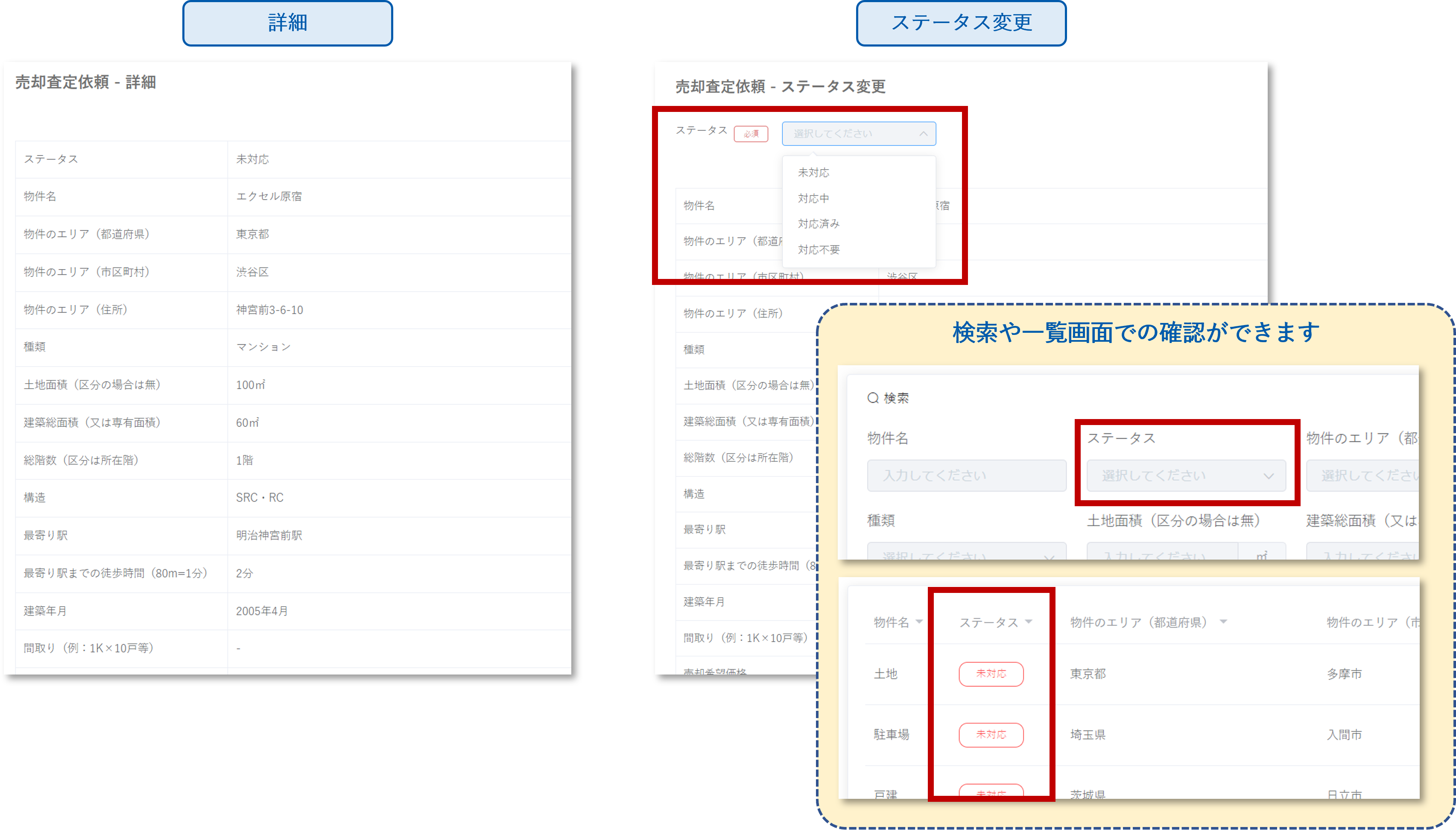Click 未対応 badge in 駐車場 row
The image size is (1456, 830).
pos(991,734)
